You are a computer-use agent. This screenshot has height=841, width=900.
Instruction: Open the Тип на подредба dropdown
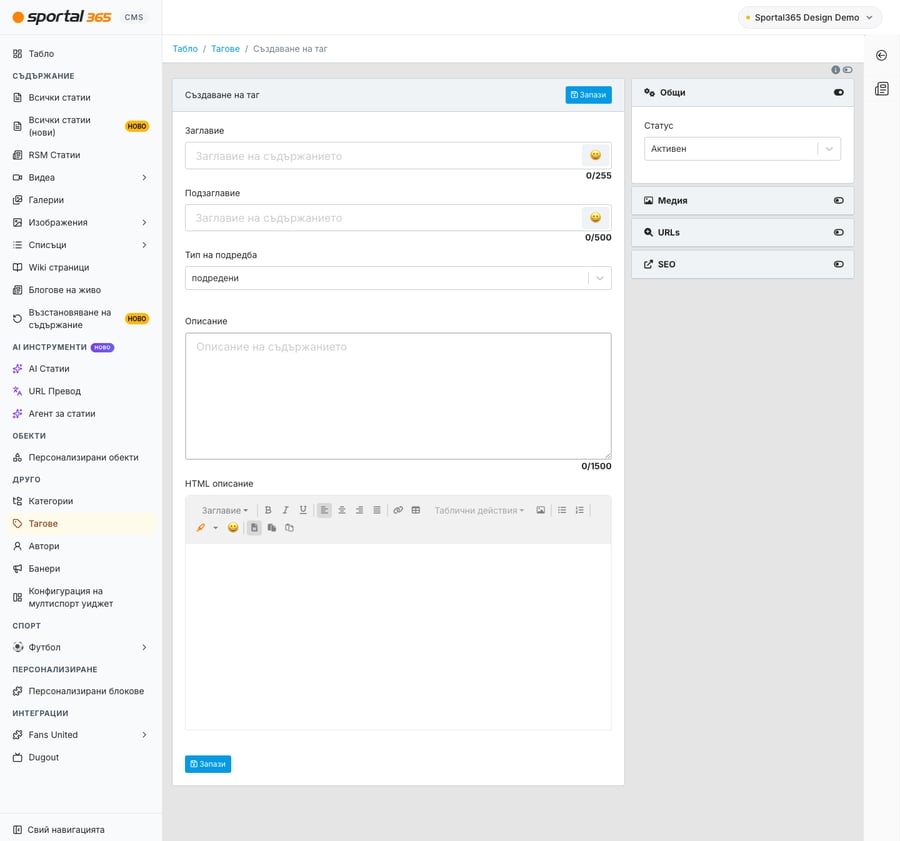coord(398,278)
